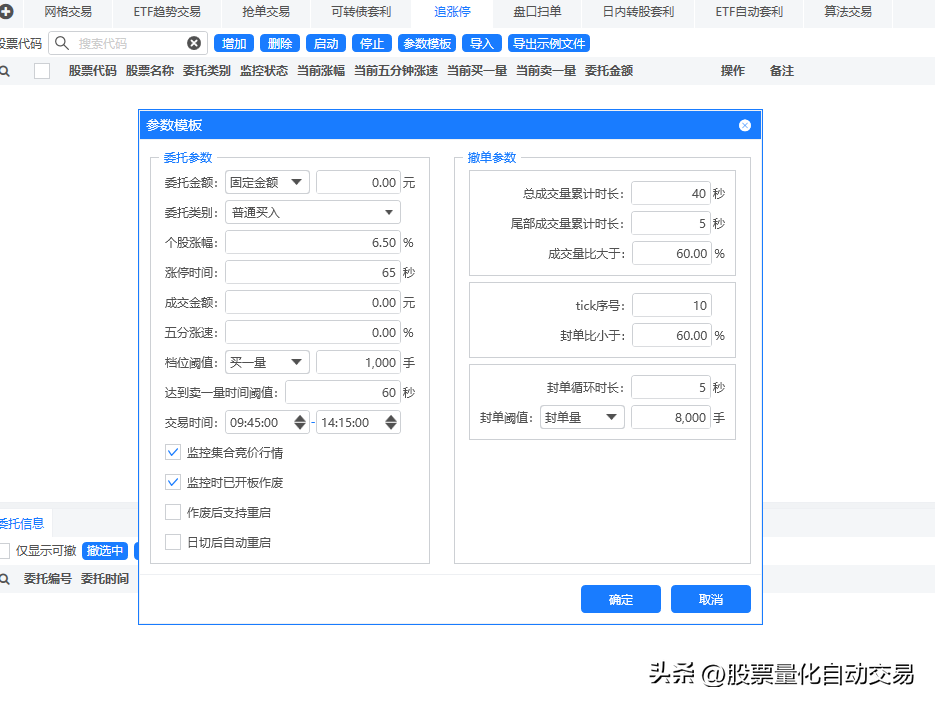The width and height of the screenshot is (935, 705).
Task: Click the end time 14:15:00 spinner
Action: click(x=391, y=422)
